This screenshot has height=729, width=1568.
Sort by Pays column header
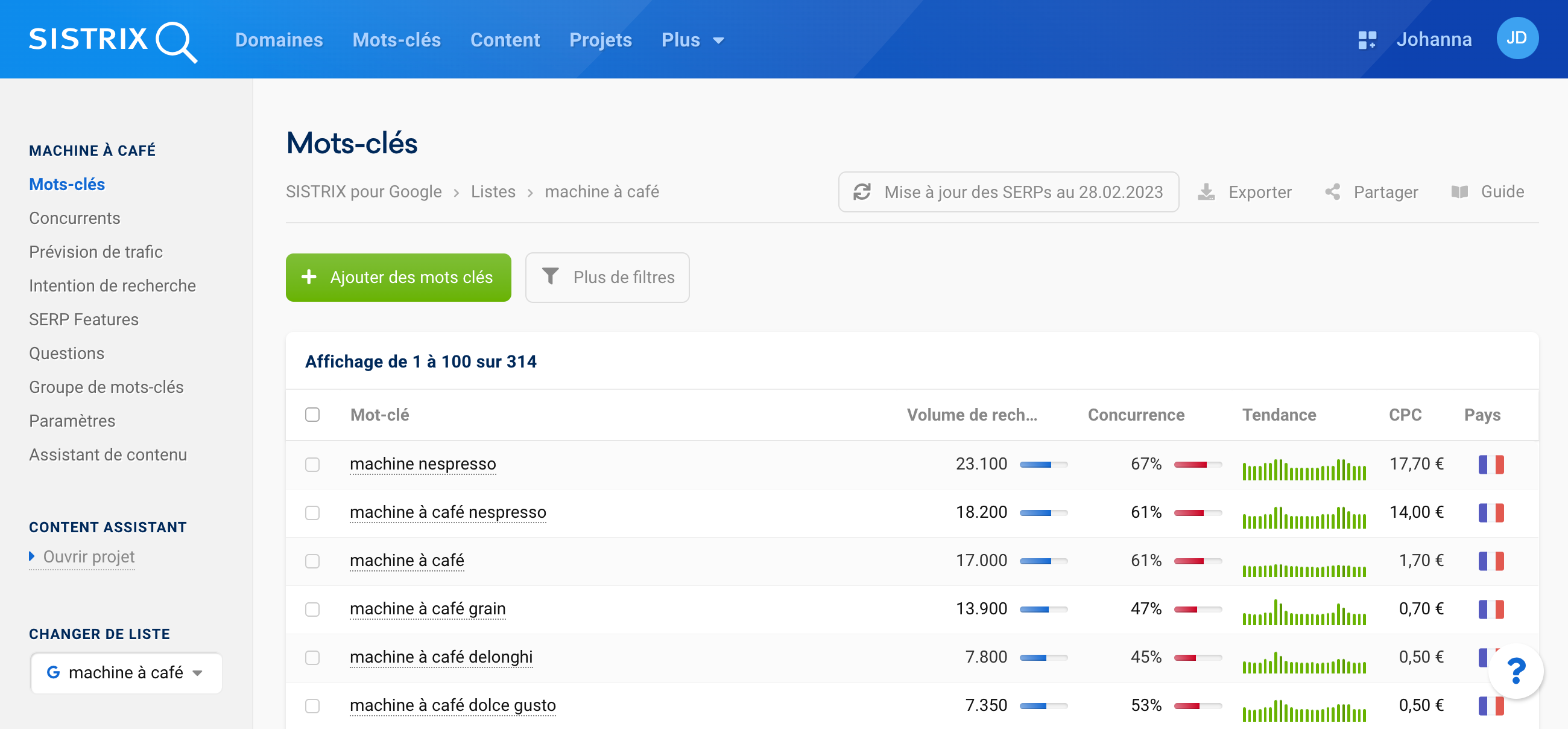tap(1482, 415)
